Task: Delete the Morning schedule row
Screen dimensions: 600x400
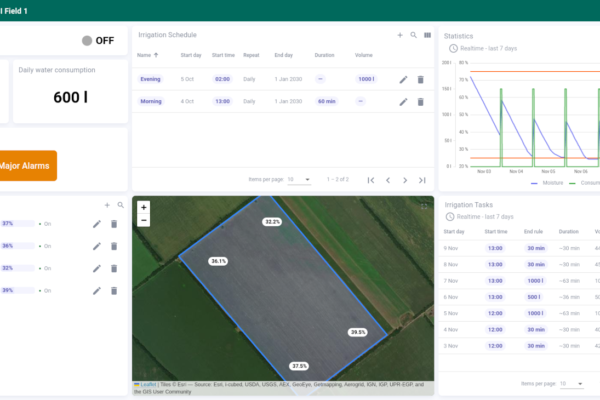Action: [x=420, y=102]
